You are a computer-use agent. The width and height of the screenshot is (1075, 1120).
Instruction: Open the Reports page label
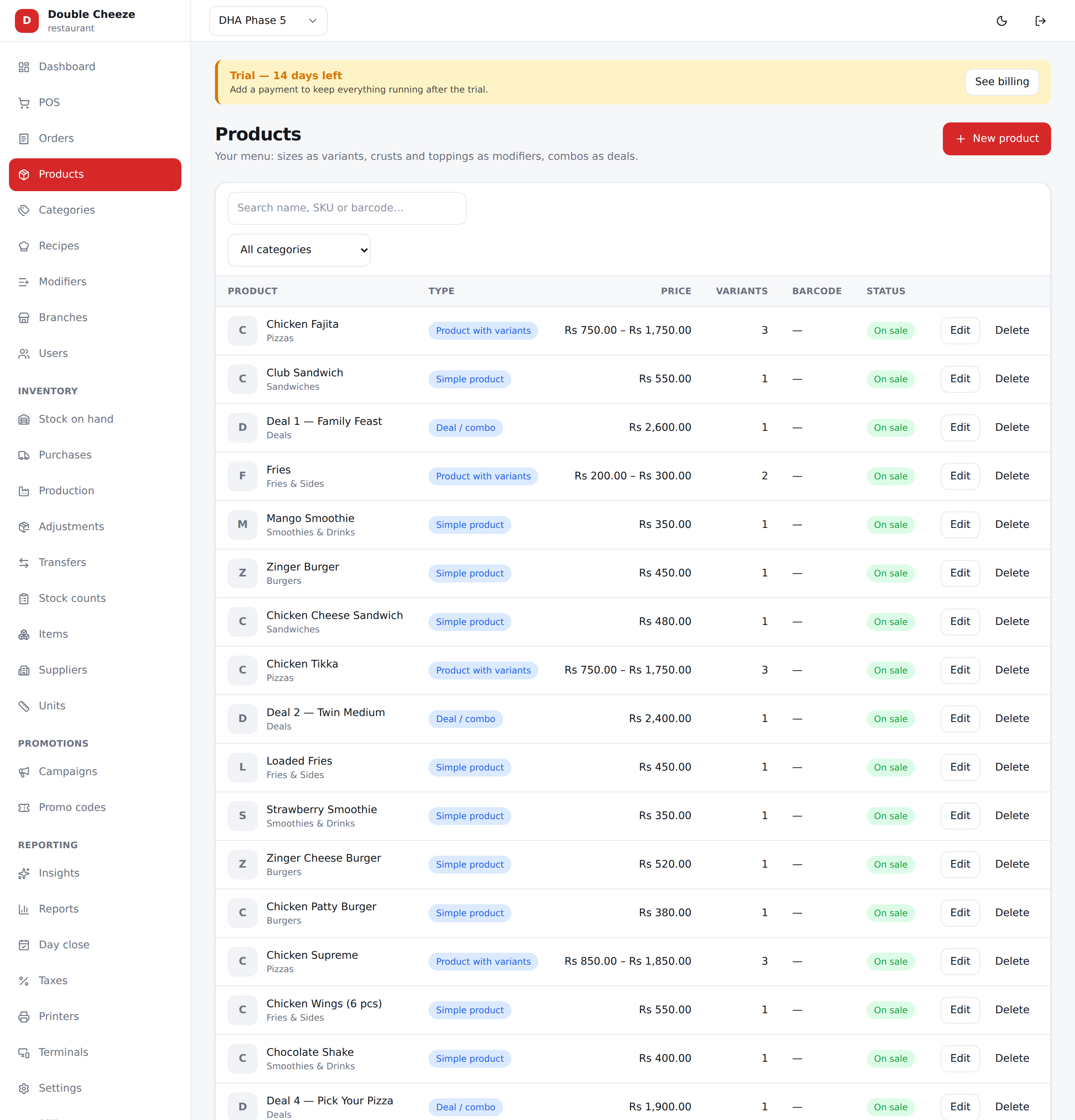tap(58, 909)
